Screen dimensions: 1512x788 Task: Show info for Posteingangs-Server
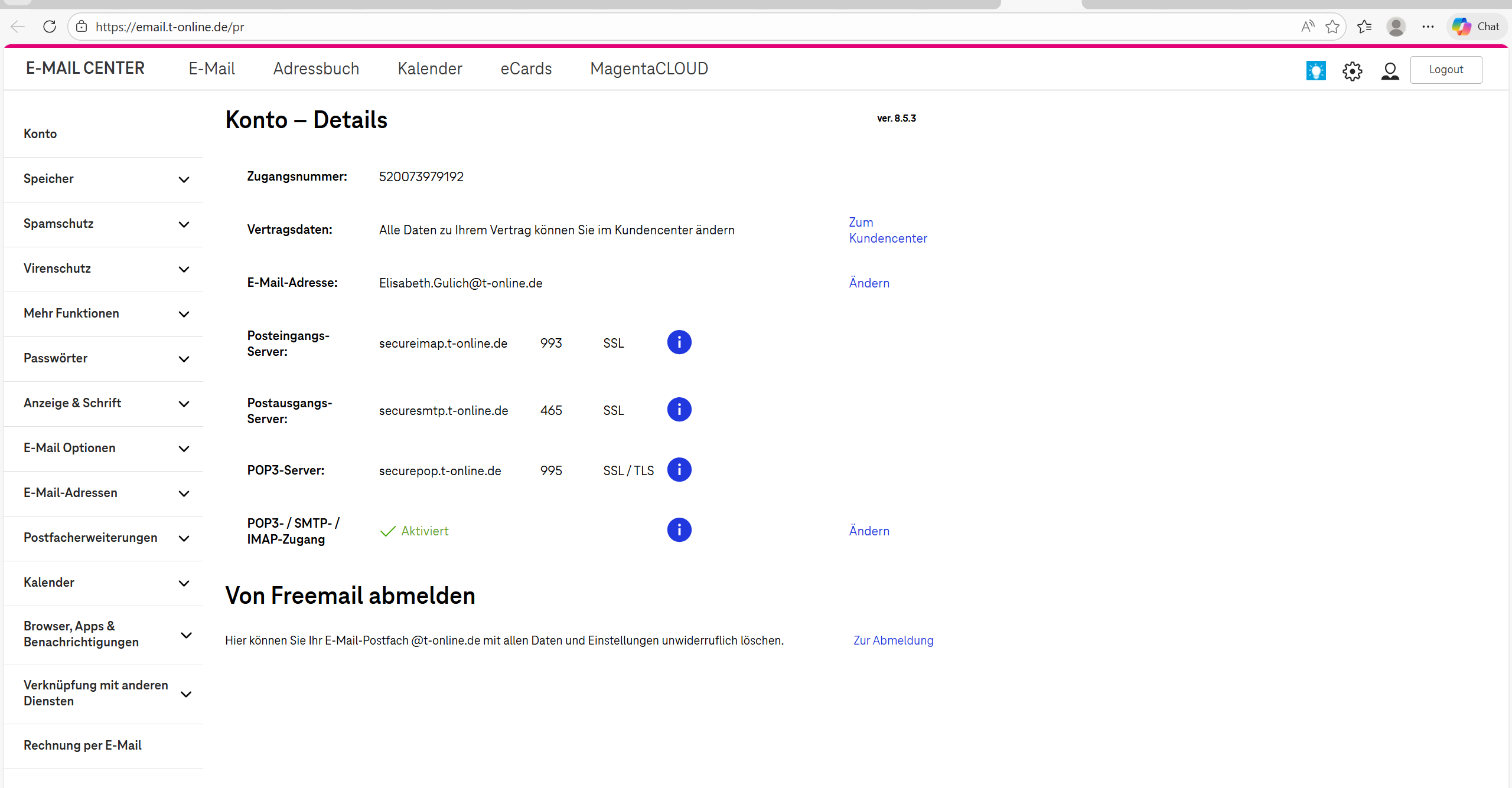pos(679,342)
